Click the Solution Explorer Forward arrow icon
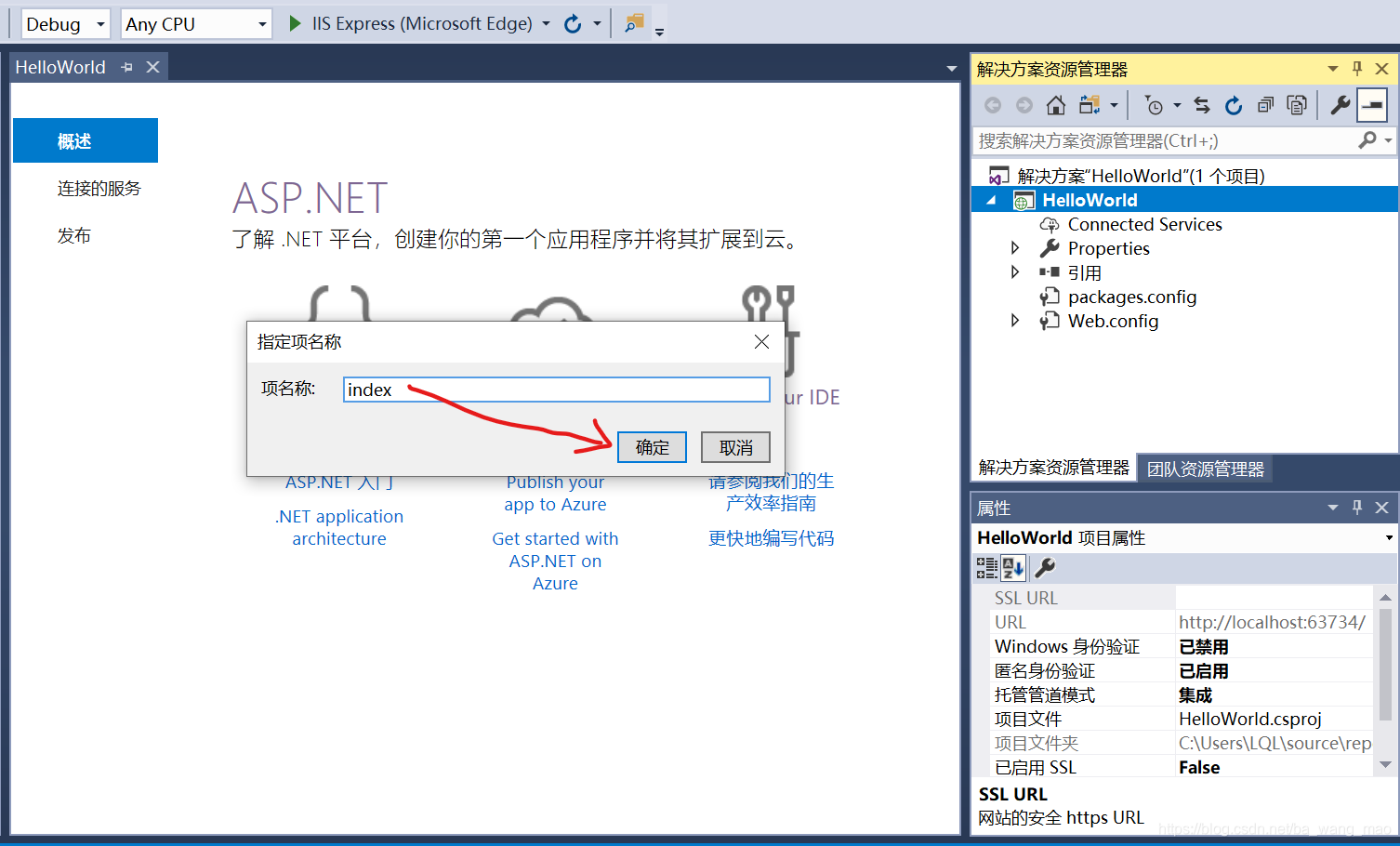The height and width of the screenshot is (846, 1400). click(1024, 105)
